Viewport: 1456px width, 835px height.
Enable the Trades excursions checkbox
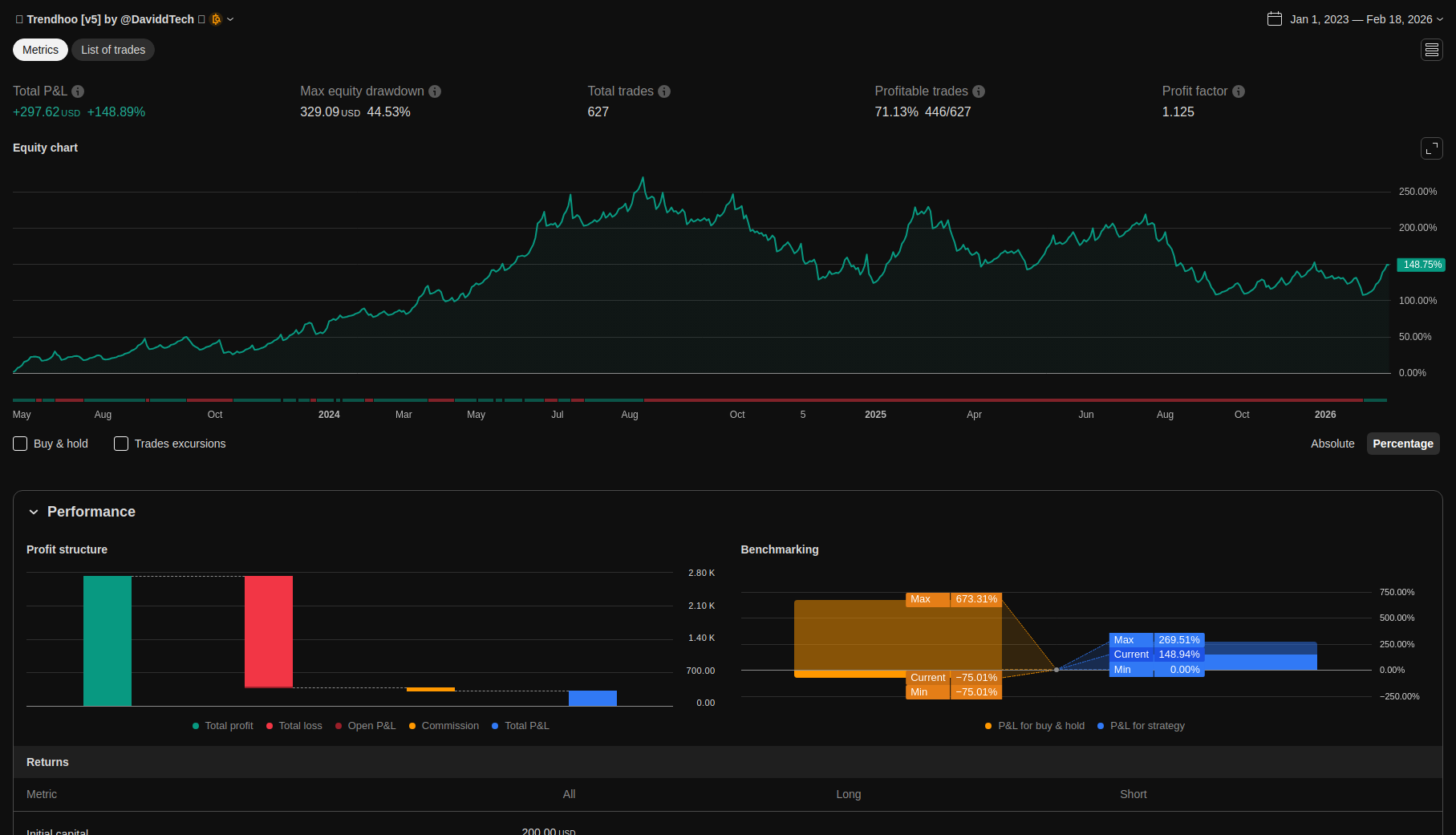(121, 444)
